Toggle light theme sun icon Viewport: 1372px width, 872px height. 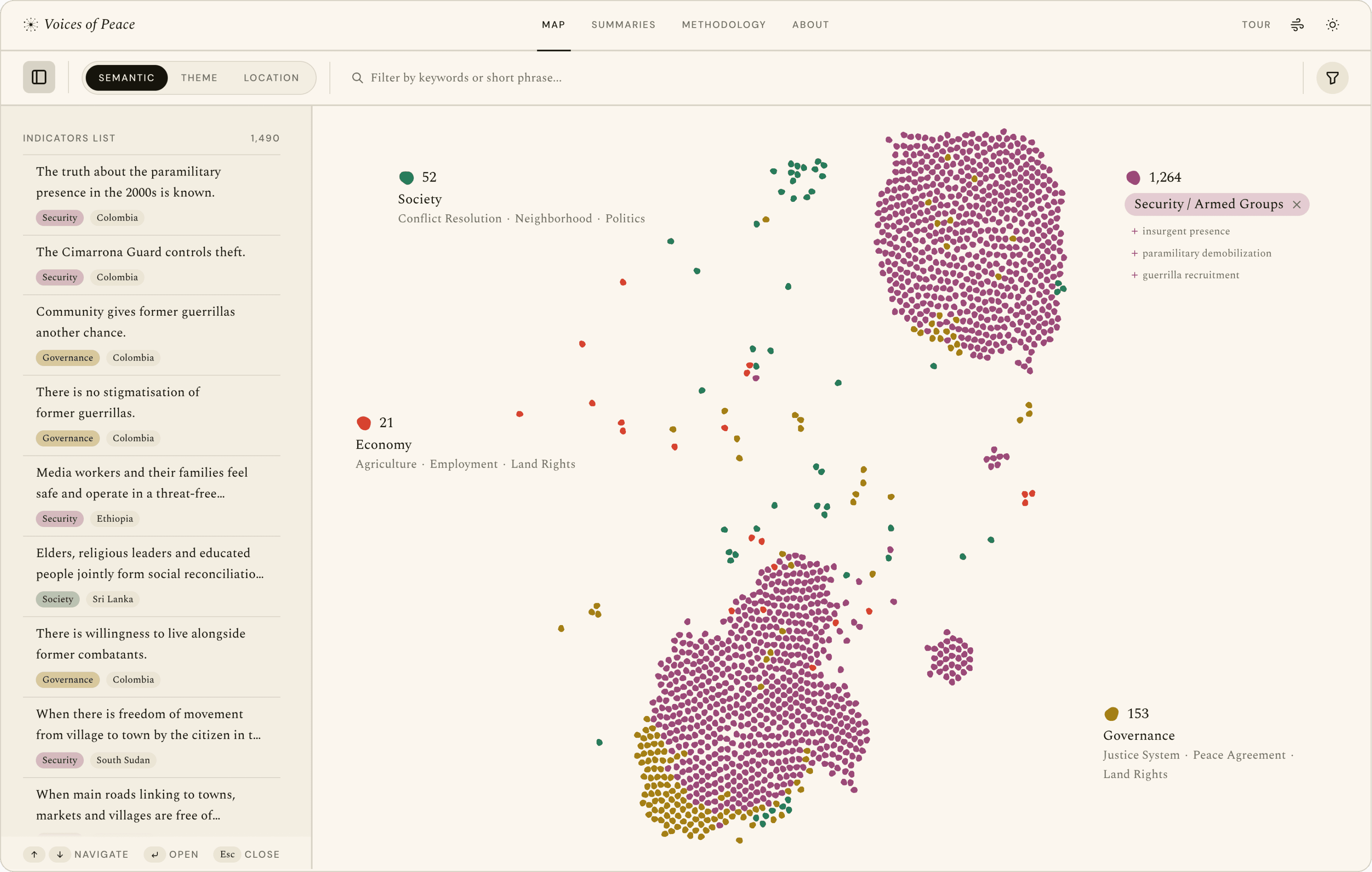1332,24
